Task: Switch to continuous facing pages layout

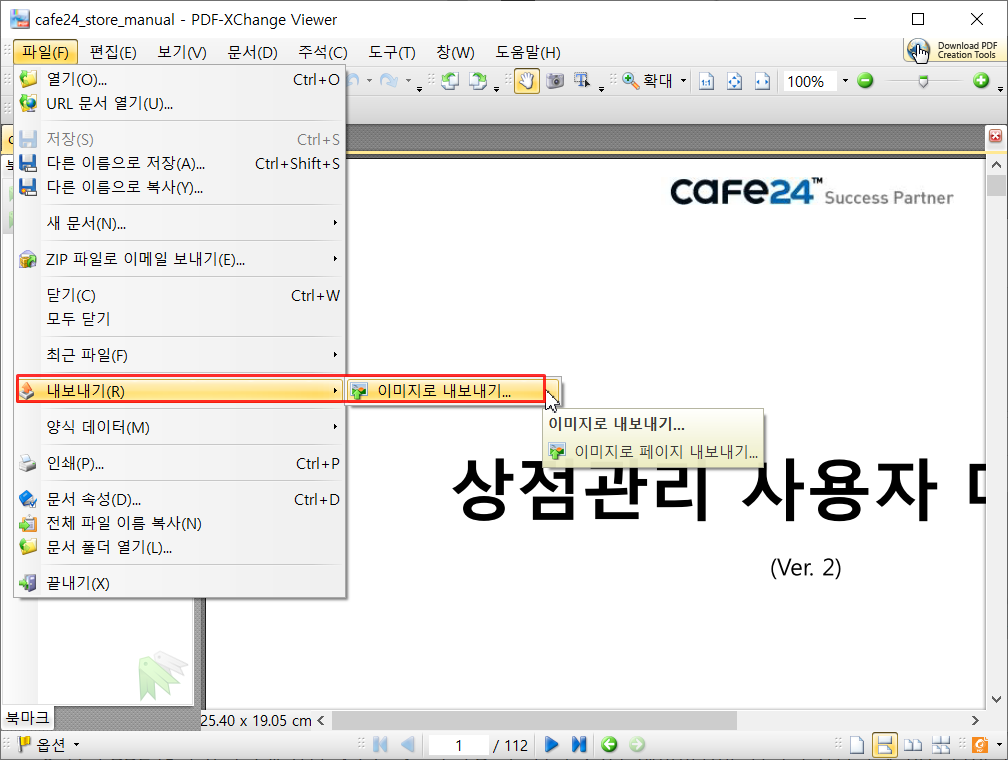Action: 940,745
